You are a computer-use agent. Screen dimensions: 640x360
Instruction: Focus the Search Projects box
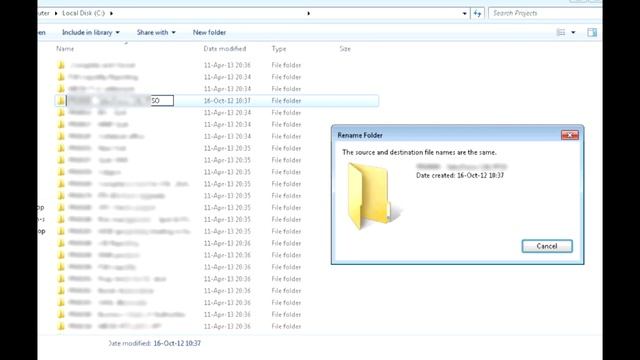coord(544,13)
